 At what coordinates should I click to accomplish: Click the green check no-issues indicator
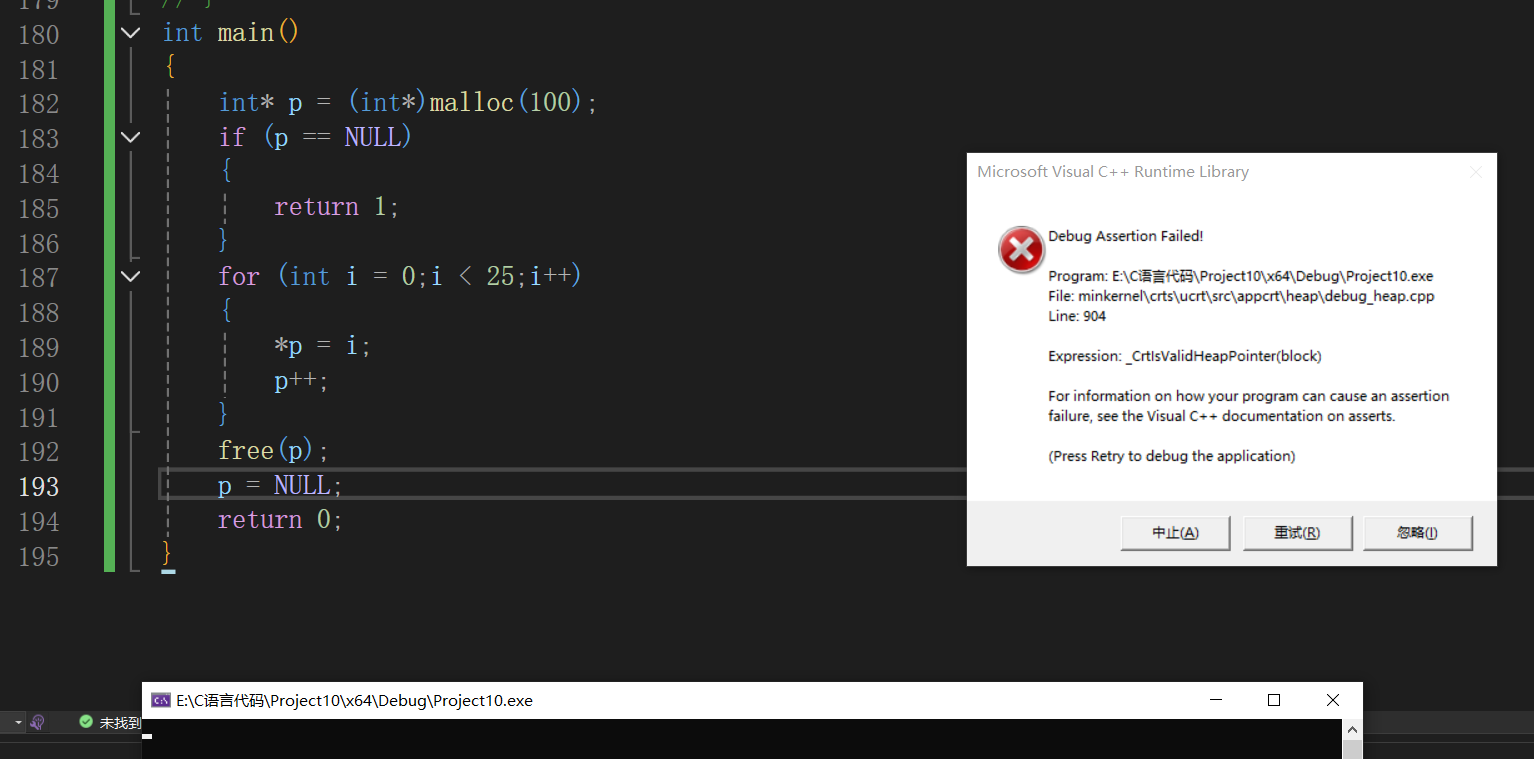tap(86, 722)
